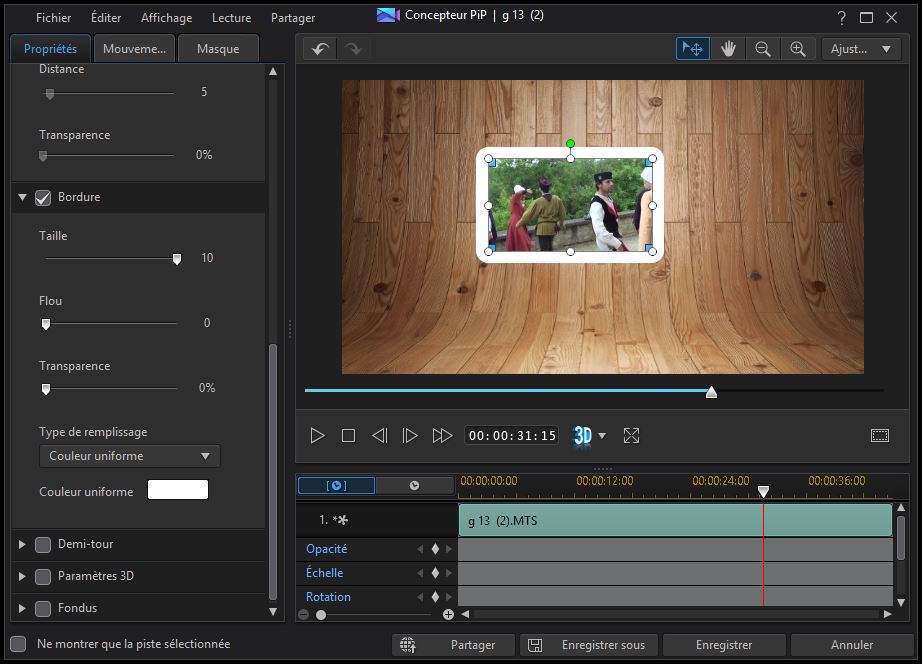The width and height of the screenshot is (922, 664).
Task: Open the Affichage menu
Action: click(x=166, y=18)
